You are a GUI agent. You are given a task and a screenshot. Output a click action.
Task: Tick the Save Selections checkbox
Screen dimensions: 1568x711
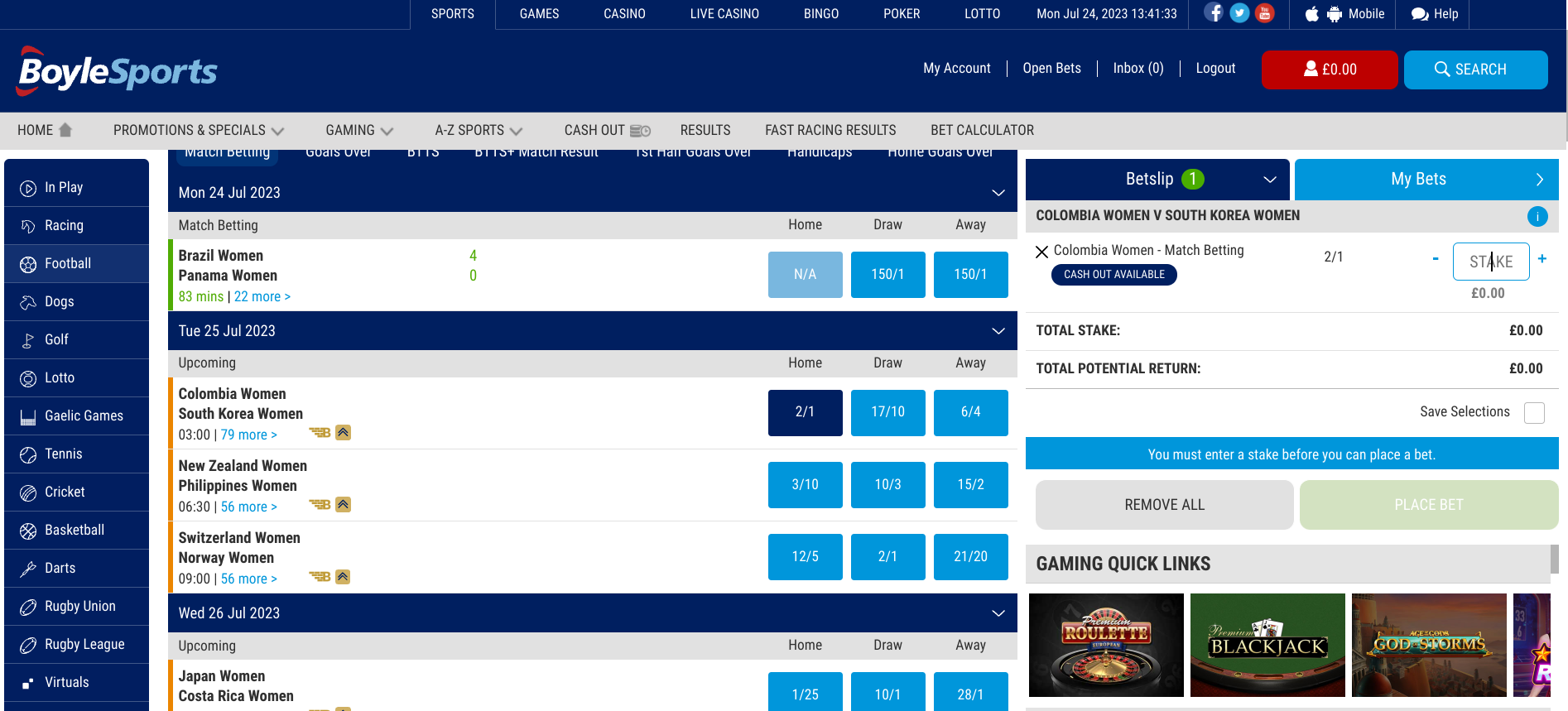pos(1534,413)
